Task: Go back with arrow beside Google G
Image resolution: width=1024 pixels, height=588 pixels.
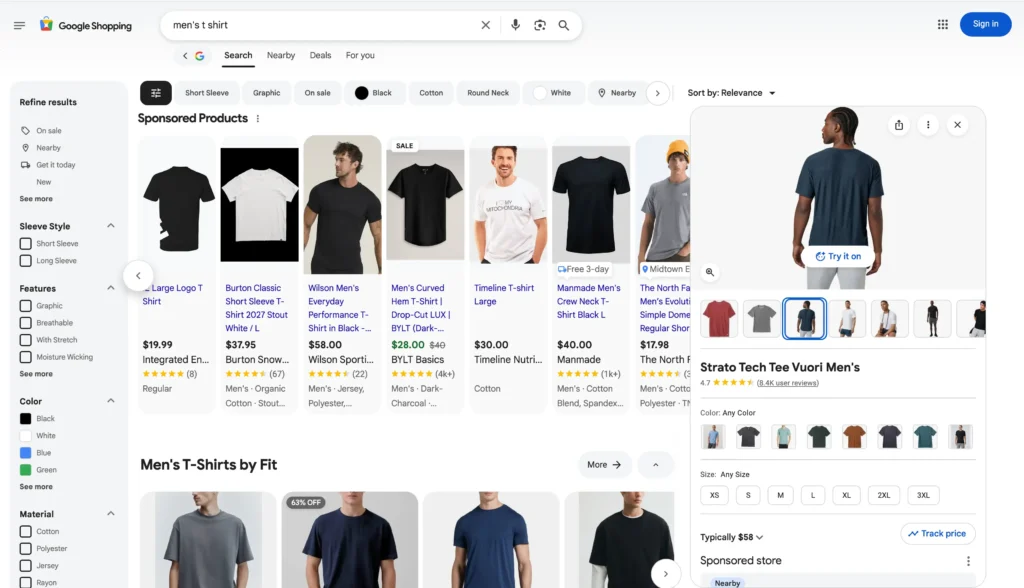Action: tap(185, 56)
